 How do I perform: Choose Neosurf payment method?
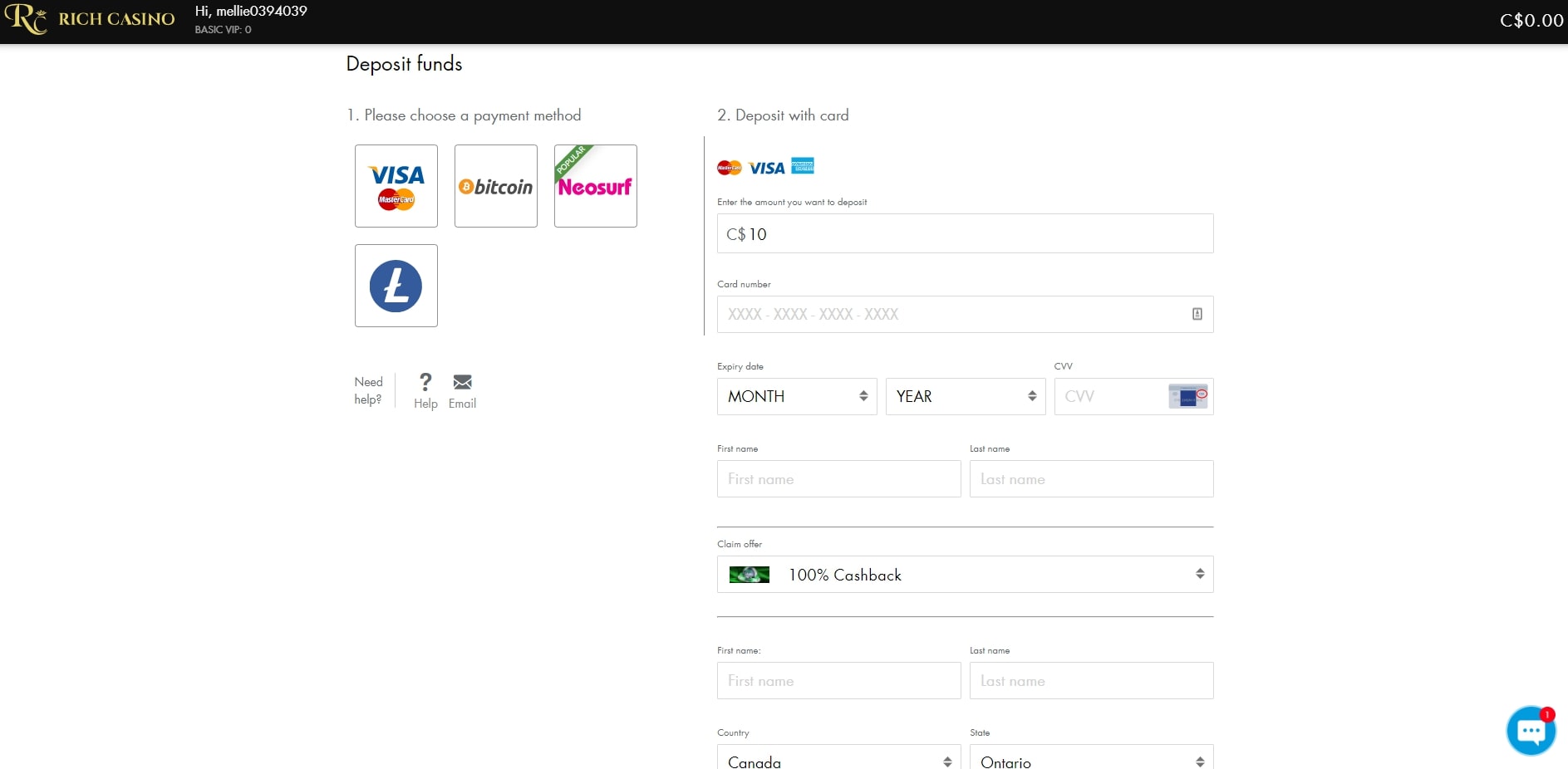coord(596,186)
